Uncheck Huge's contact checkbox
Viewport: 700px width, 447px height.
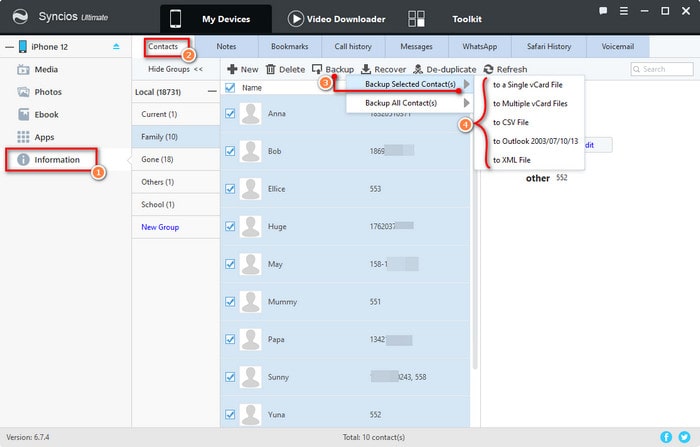point(230,226)
